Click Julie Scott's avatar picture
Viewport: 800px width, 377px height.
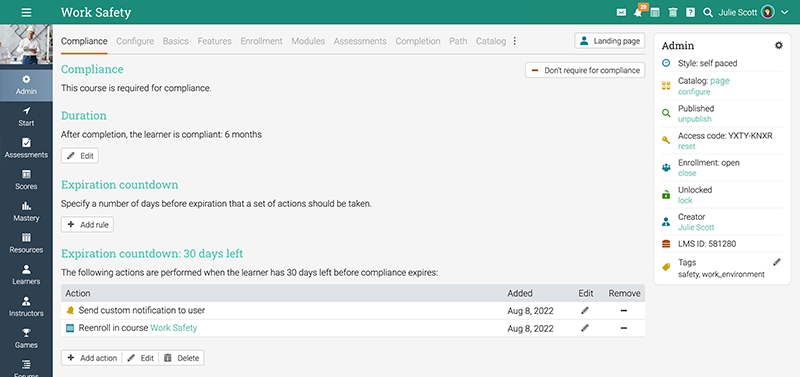pyautogui.click(x=768, y=12)
